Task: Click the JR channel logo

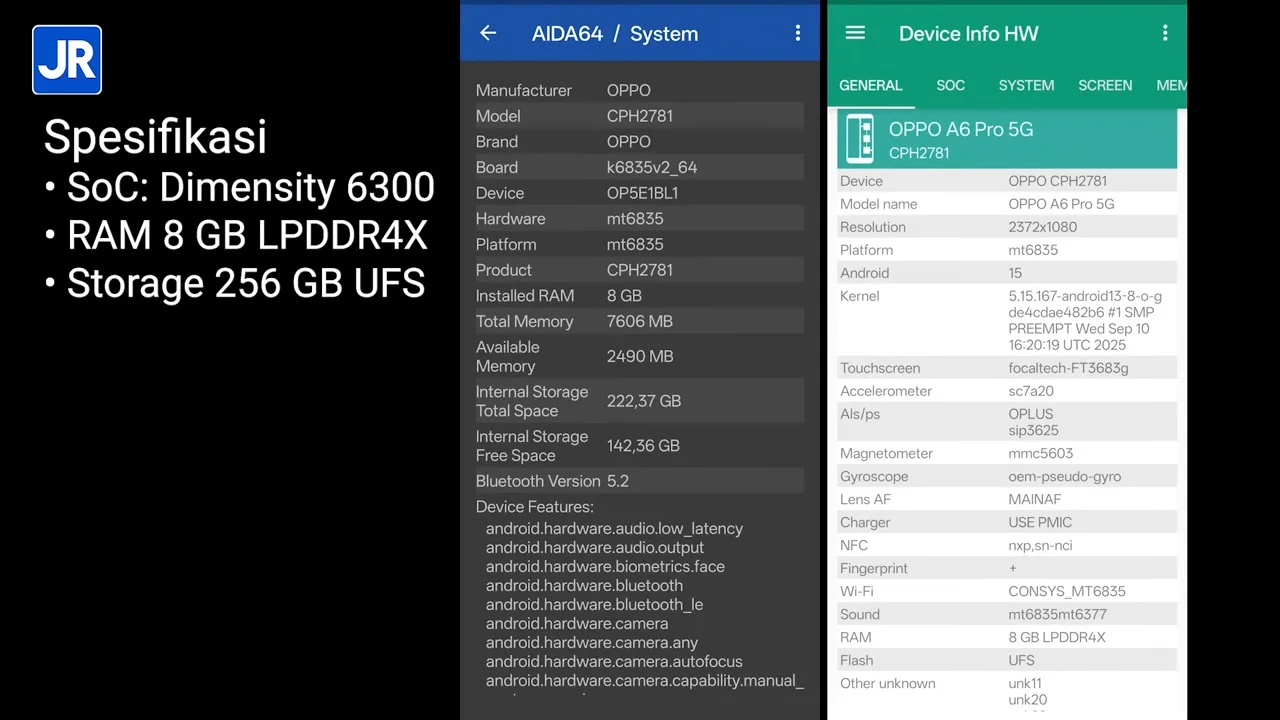Action: coord(67,60)
